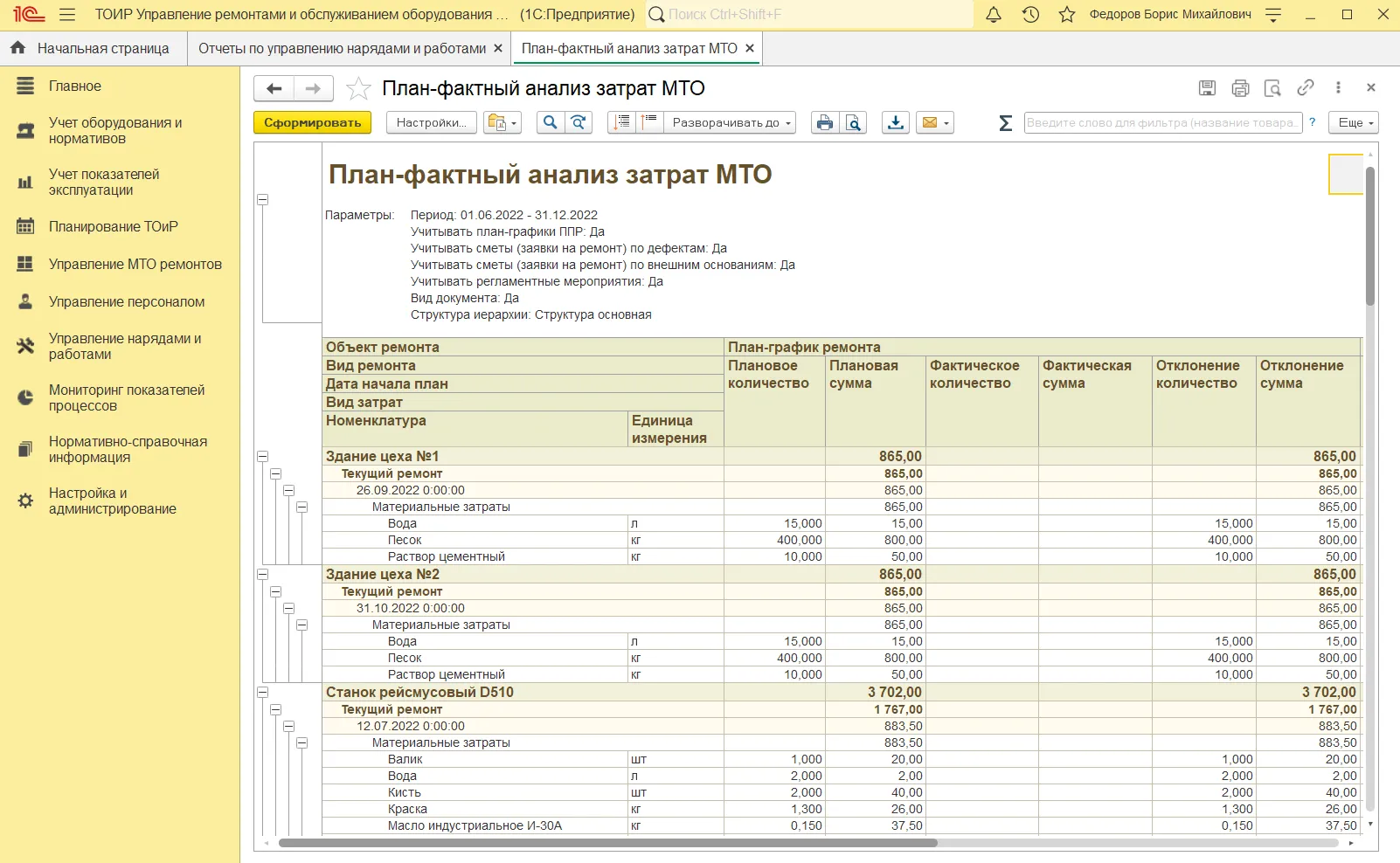
Task: Close План-фактный анализ затрат МТО tab
Action: pos(750,48)
